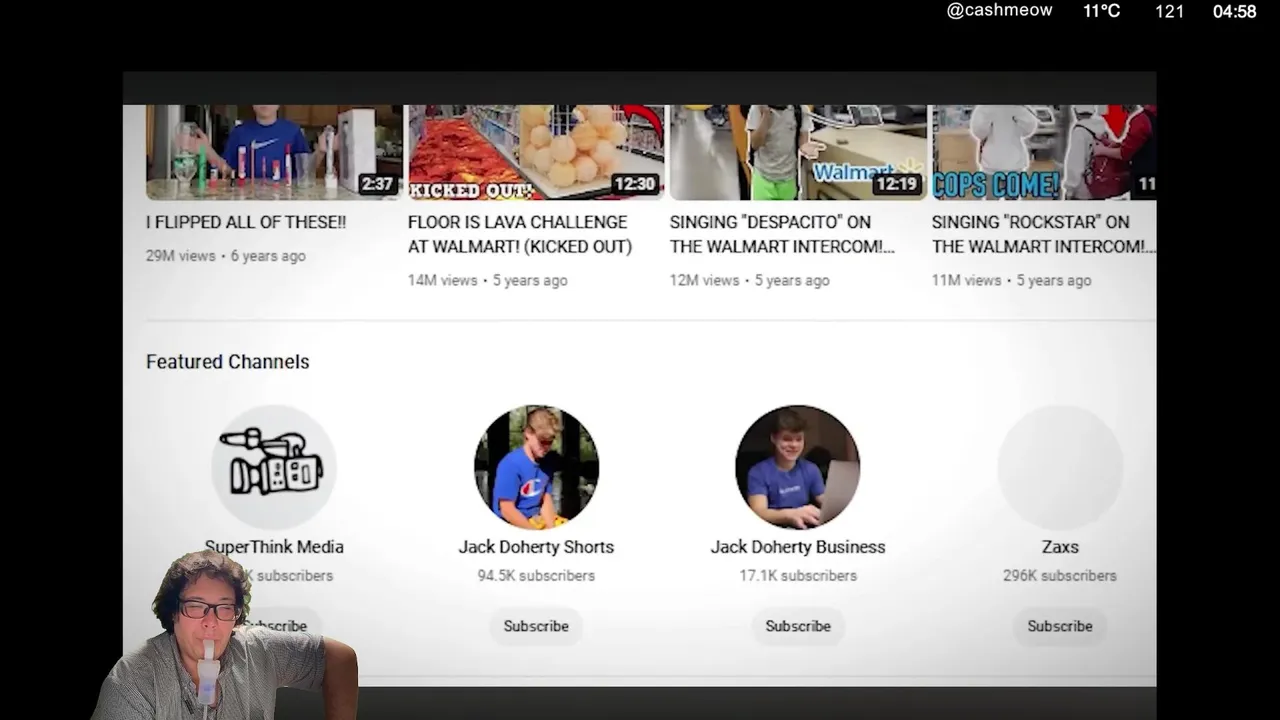This screenshot has width=1280, height=720.
Task: Open 'SINGING "ROCKSTAR" ON THE WALMART INTERCOM' title
Action: (1044, 234)
